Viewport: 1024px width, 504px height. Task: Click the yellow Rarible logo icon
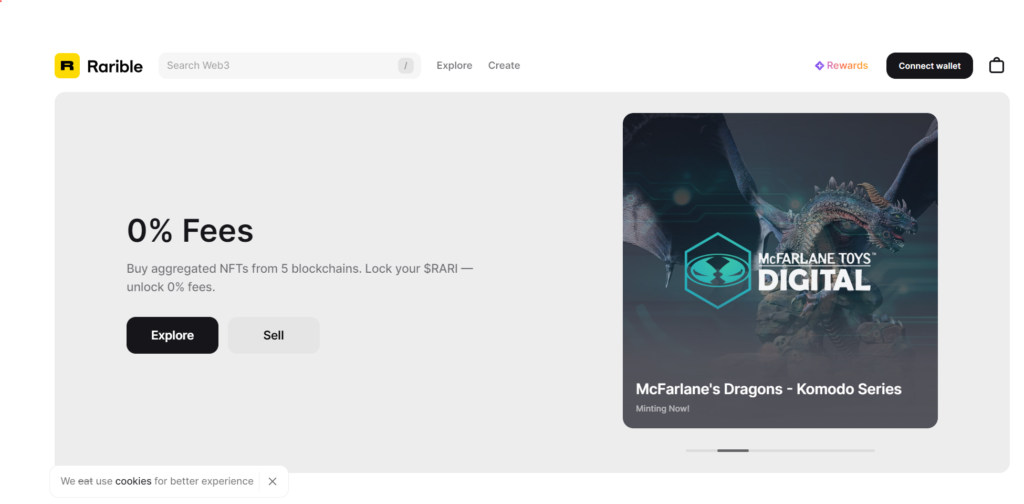point(67,66)
